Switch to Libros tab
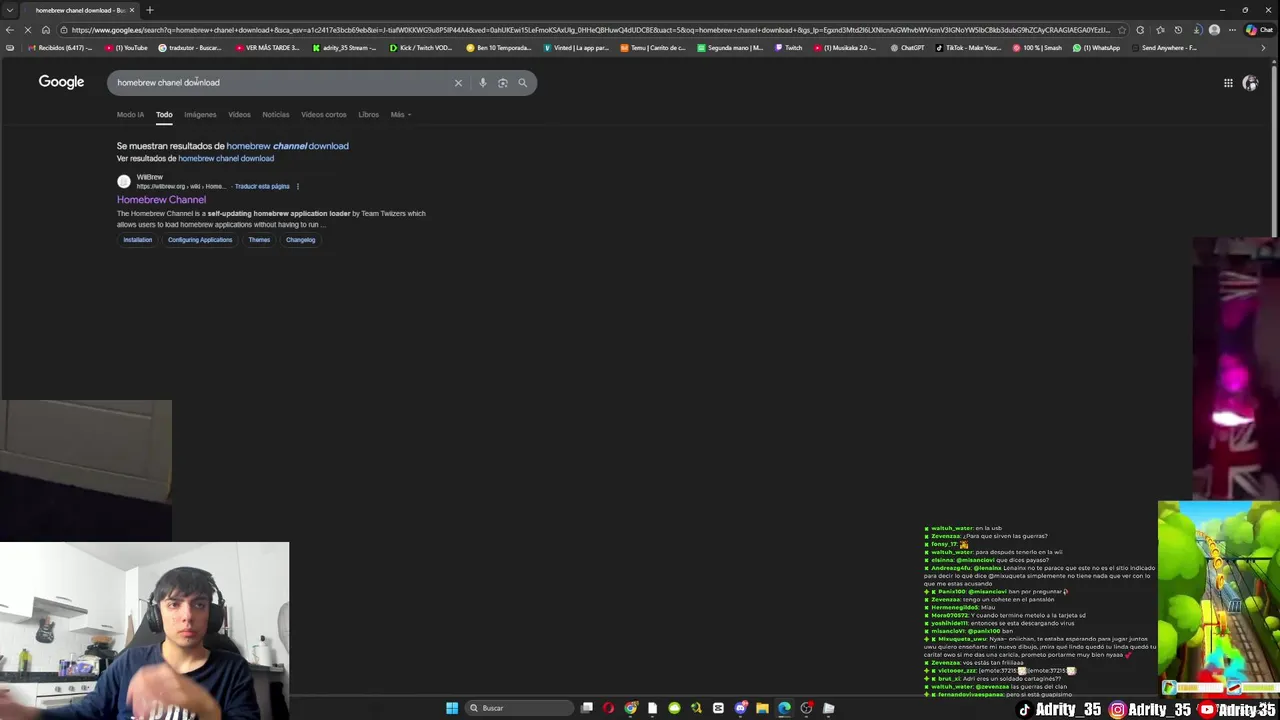This screenshot has height=720, width=1280. pos(369,114)
